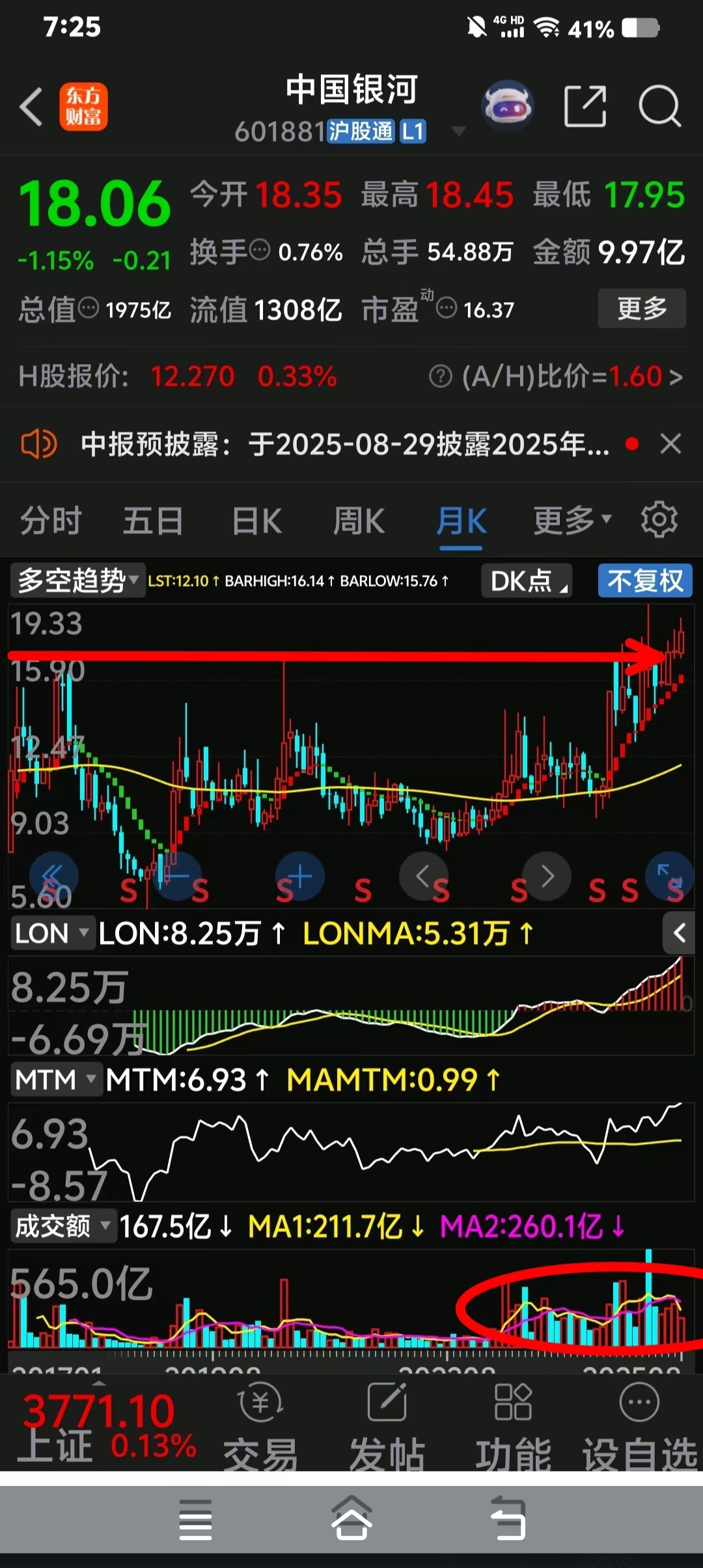Screen dimensions: 703x1568
Task: Select the 月K tab
Action: point(462,521)
